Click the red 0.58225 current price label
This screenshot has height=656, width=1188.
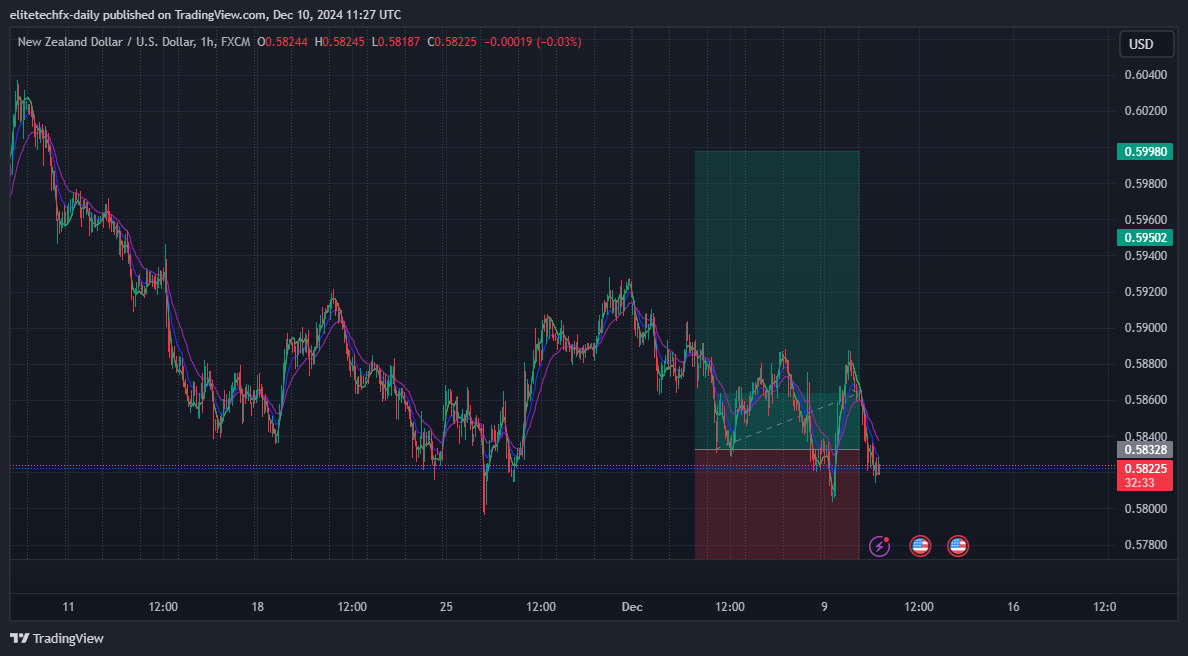click(1145, 469)
